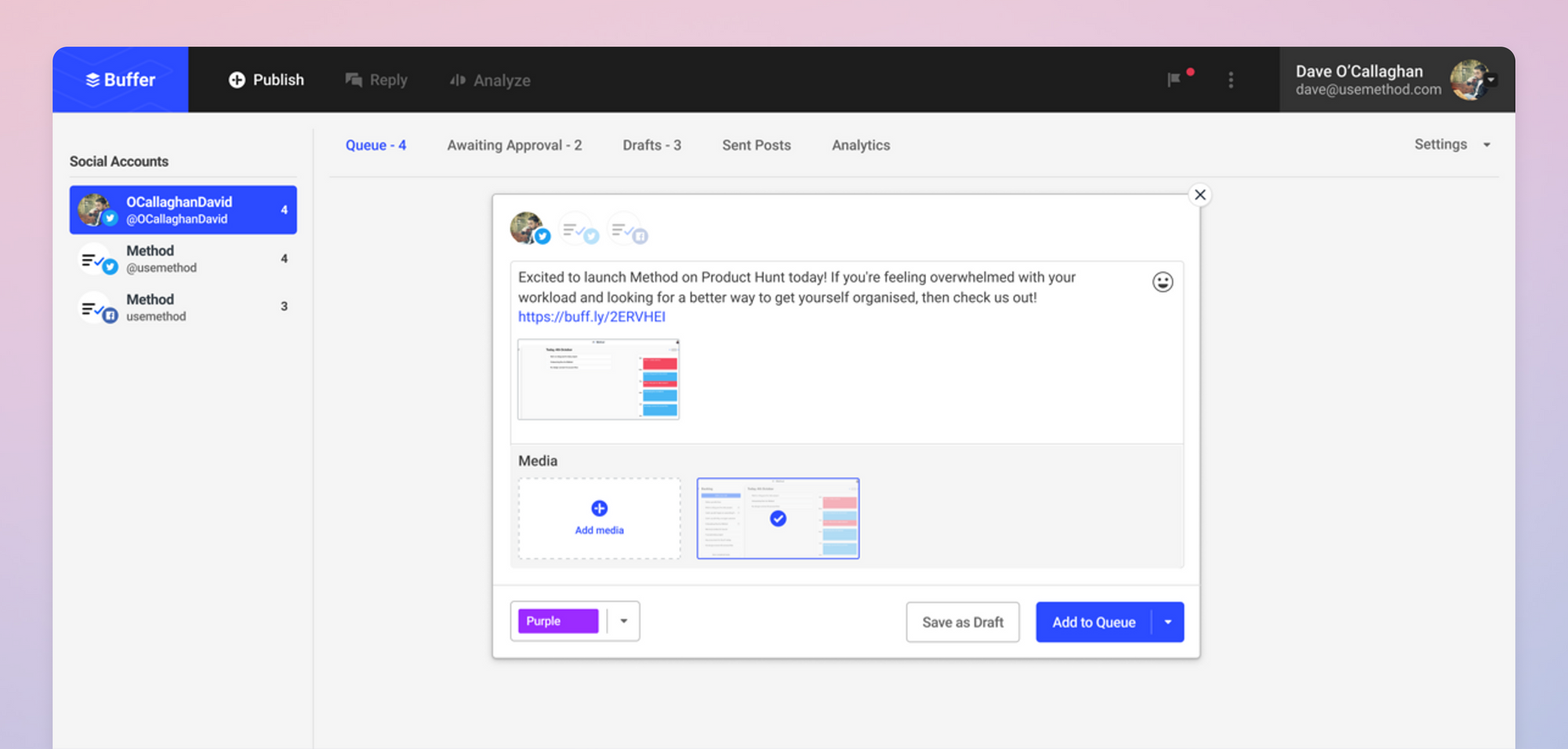
Task: Open Add to Queue options arrow
Action: pyautogui.click(x=1168, y=622)
